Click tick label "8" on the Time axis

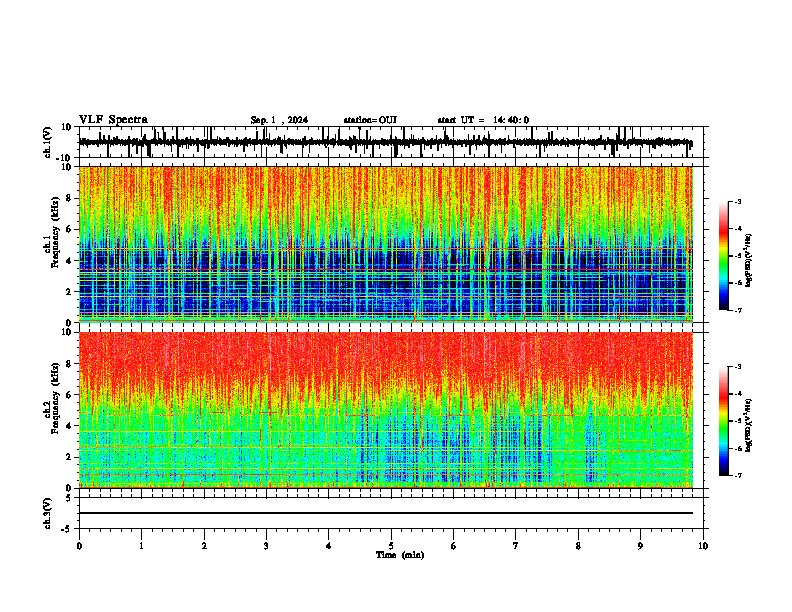(578, 546)
